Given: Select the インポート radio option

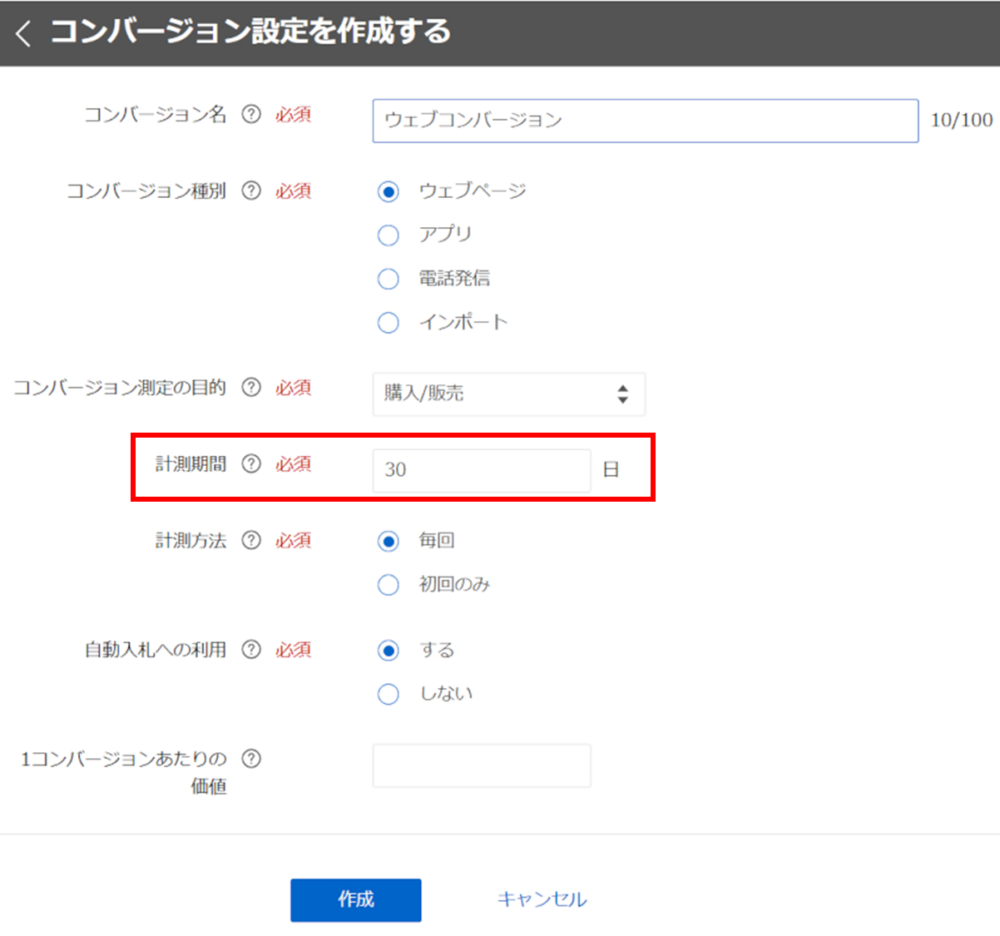Looking at the screenshot, I should click(388, 323).
